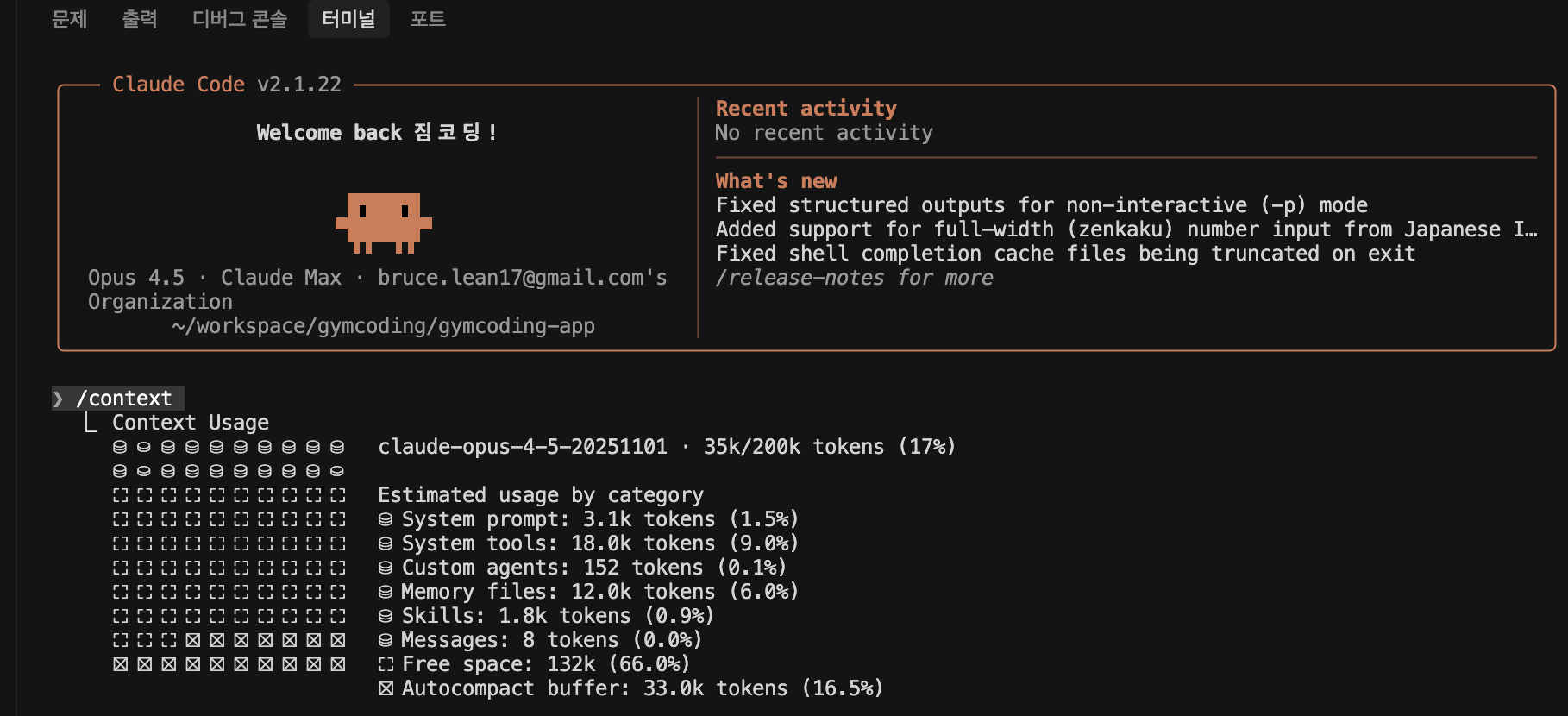
Task: Click the Recent activity heading
Action: pos(806,109)
